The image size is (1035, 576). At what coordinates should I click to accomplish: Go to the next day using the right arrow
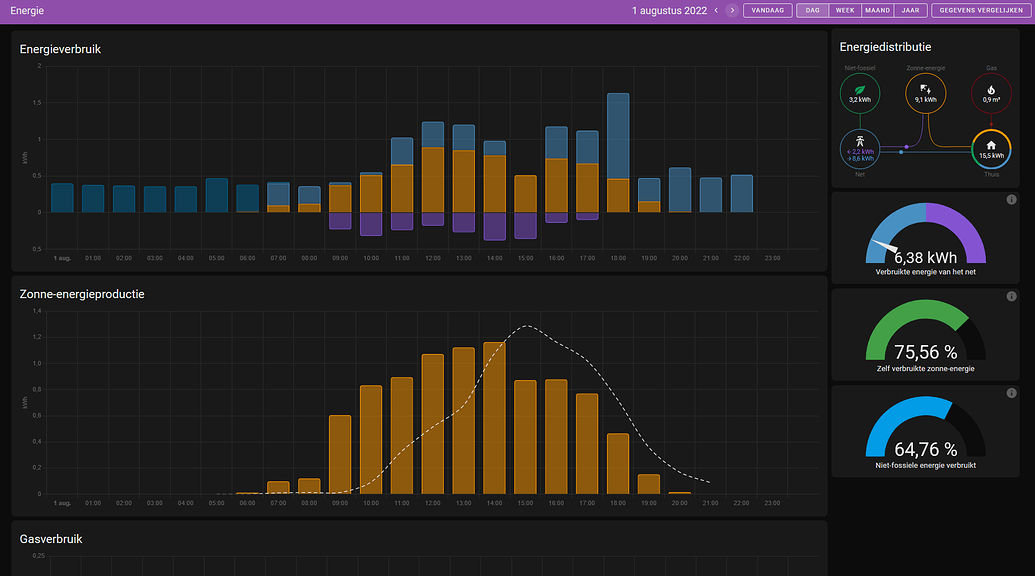click(x=731, y=10)
